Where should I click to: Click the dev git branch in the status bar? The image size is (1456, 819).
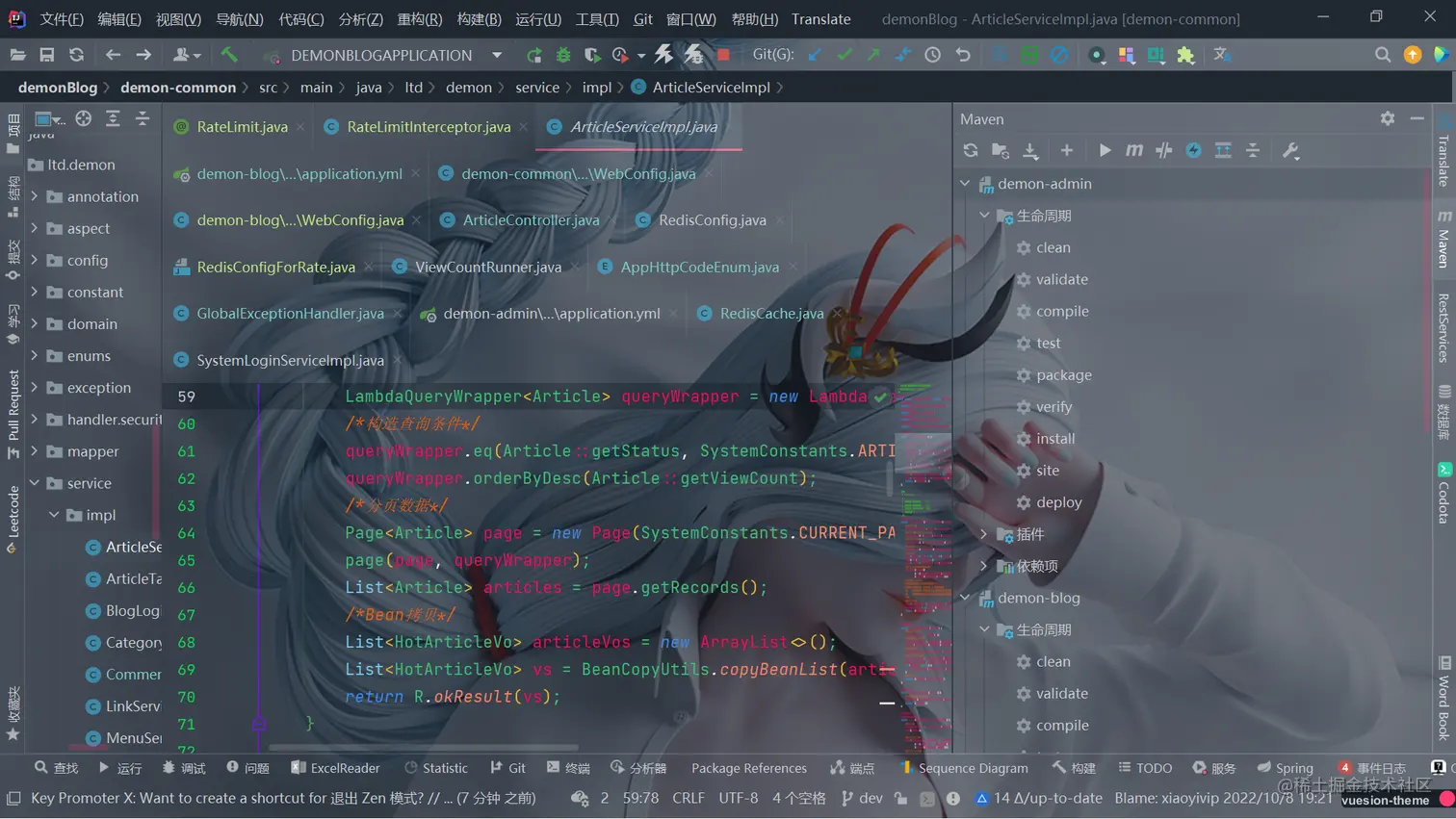pos(862,798)
